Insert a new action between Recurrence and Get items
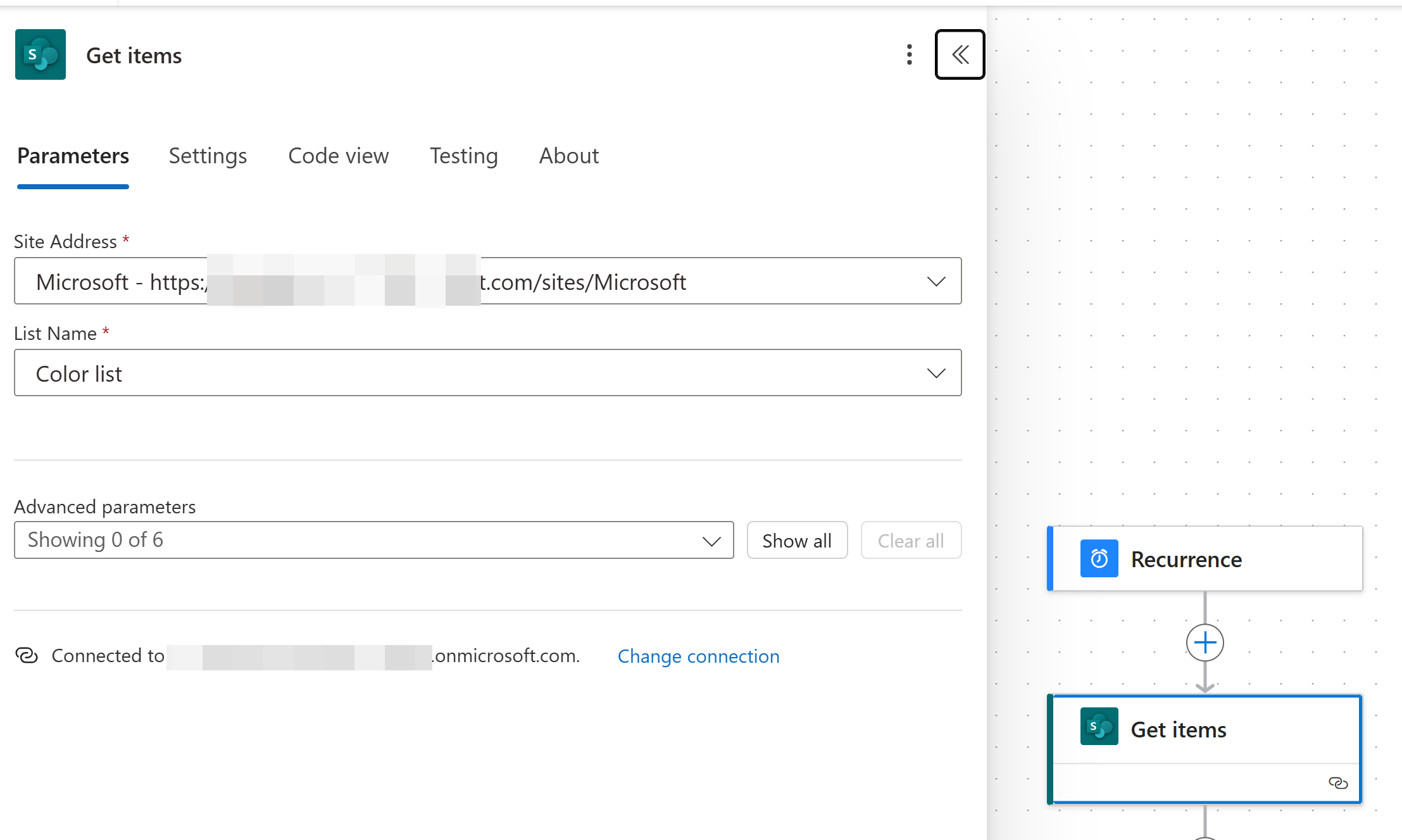Image resolution: width=1402 pixels, height=840 pixels. tap(1205, 642)
